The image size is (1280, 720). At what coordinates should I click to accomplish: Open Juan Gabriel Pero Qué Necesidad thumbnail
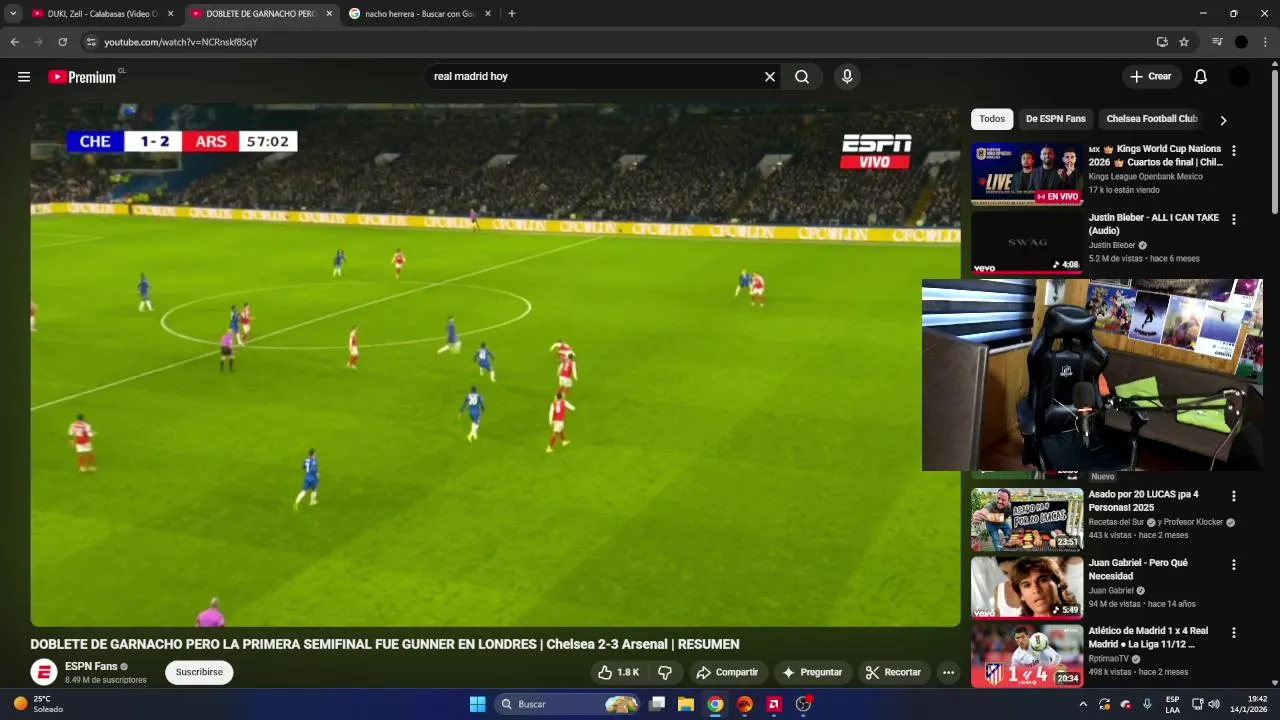coord(1027,588)
